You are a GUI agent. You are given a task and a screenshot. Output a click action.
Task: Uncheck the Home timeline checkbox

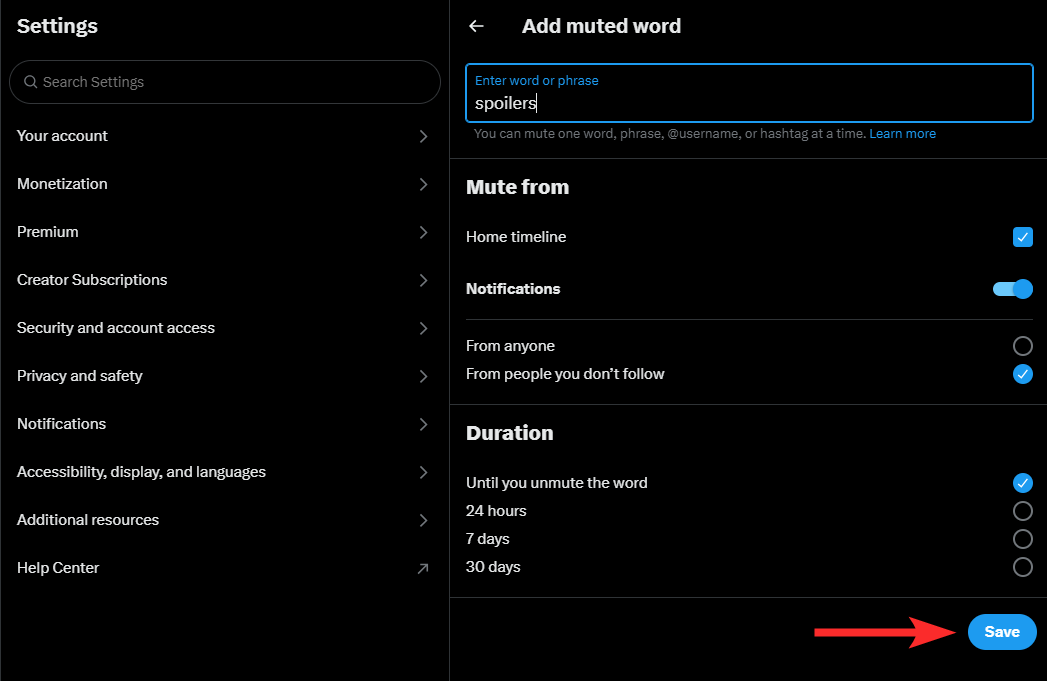point(1022,237)
